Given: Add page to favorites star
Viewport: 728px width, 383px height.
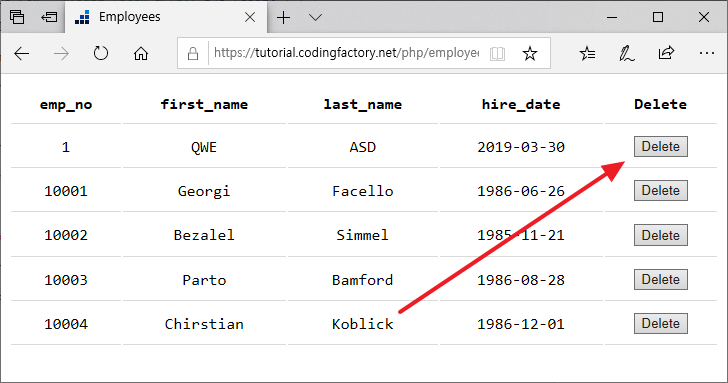Looking at the screenshot, I should [x=530, y=53].
